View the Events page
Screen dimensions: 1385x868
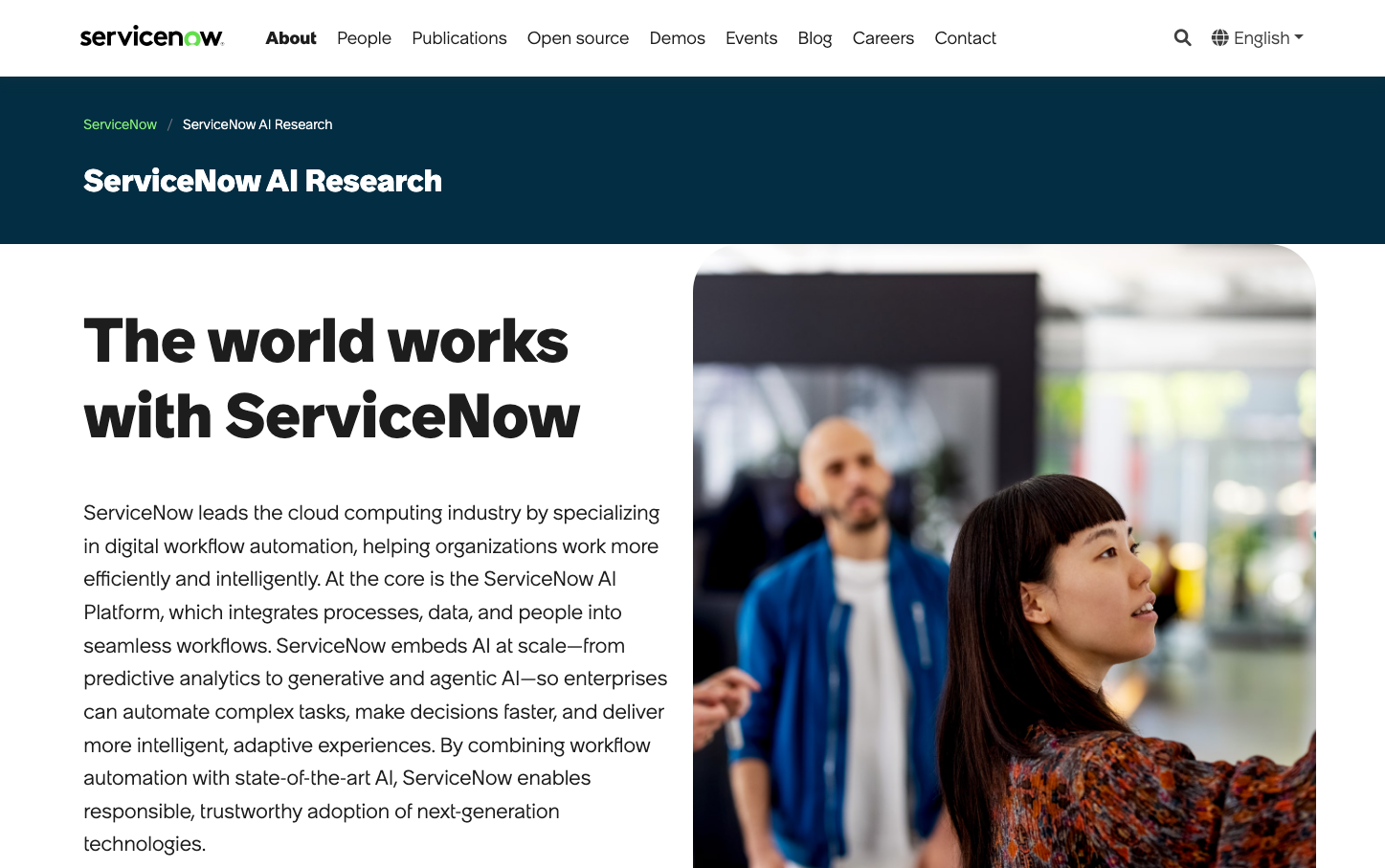[x=750, y=37]
